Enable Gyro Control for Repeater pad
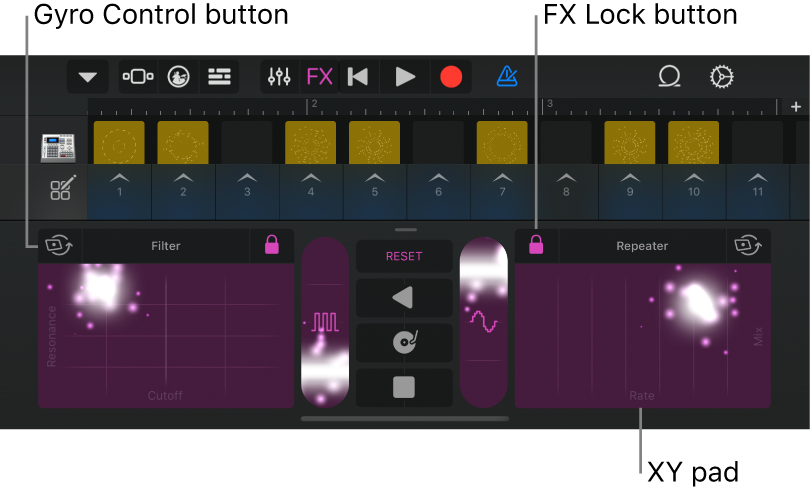 (748, 245)
